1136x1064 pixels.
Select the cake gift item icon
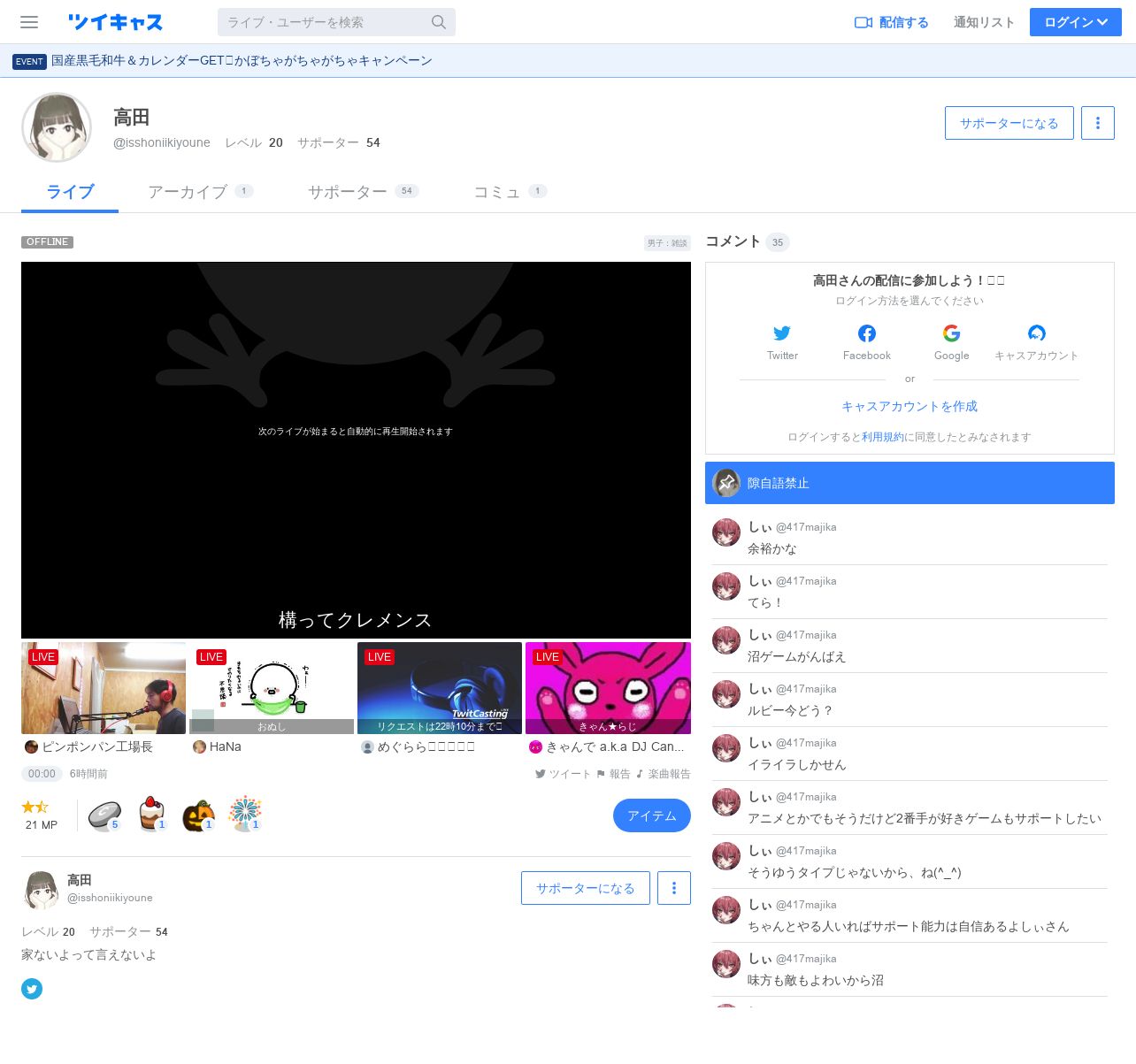click(x=152, y=814)
